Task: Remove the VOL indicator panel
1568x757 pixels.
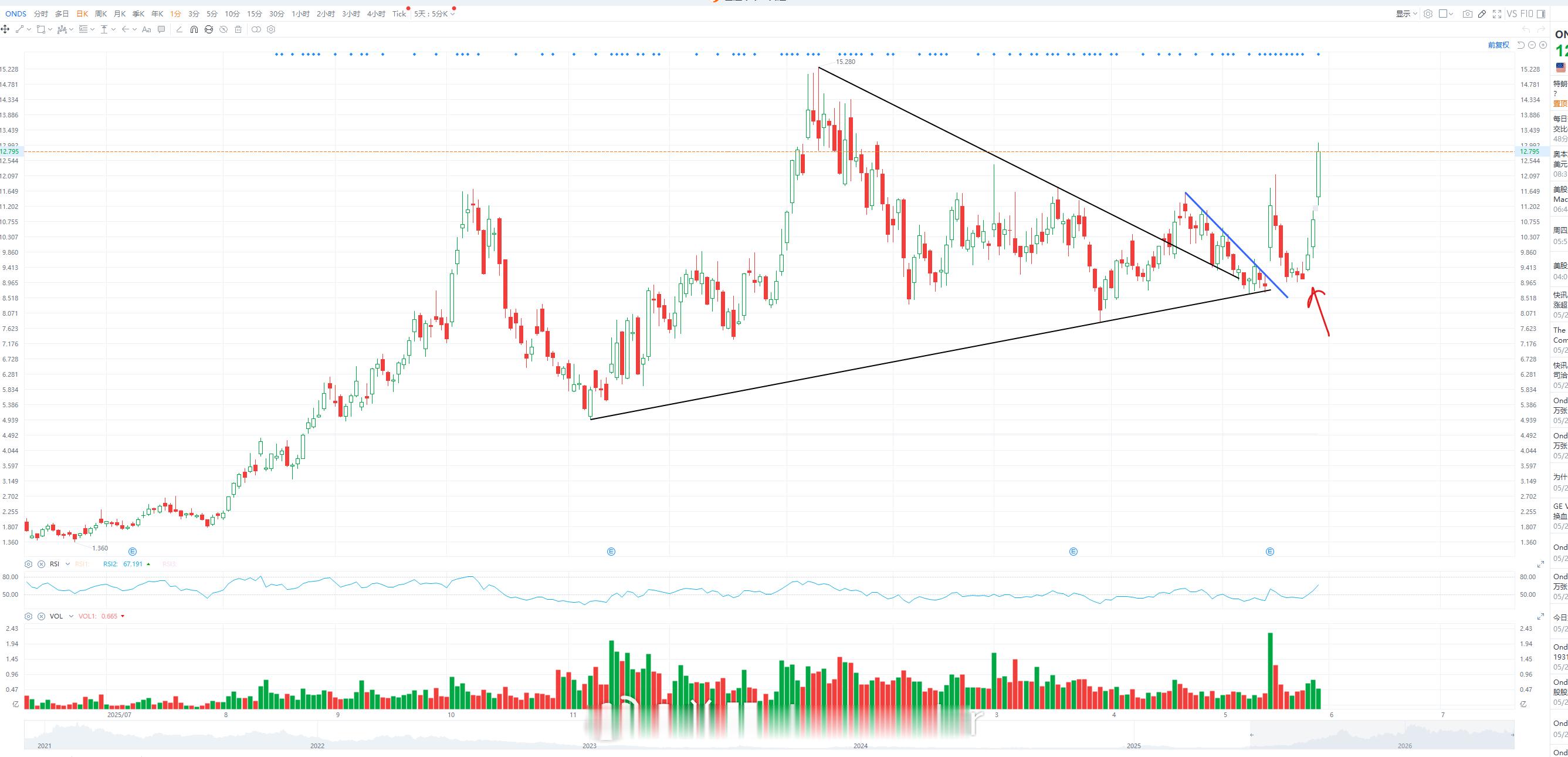Action: click(x=42, y=616)
